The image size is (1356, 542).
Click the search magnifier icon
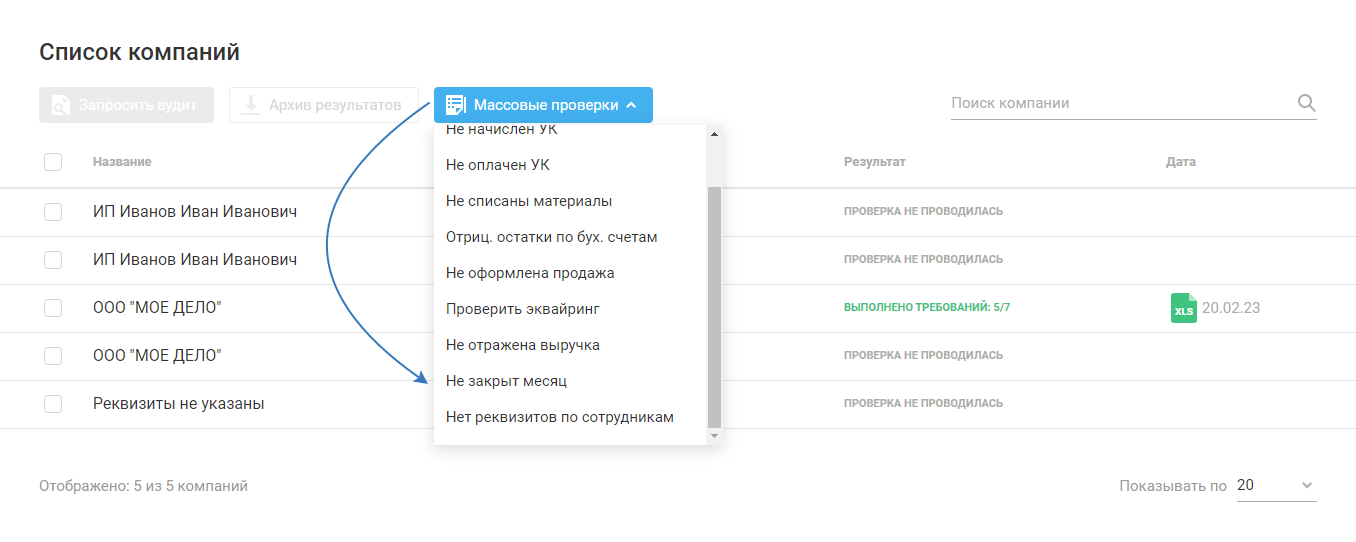(1306, 103)
